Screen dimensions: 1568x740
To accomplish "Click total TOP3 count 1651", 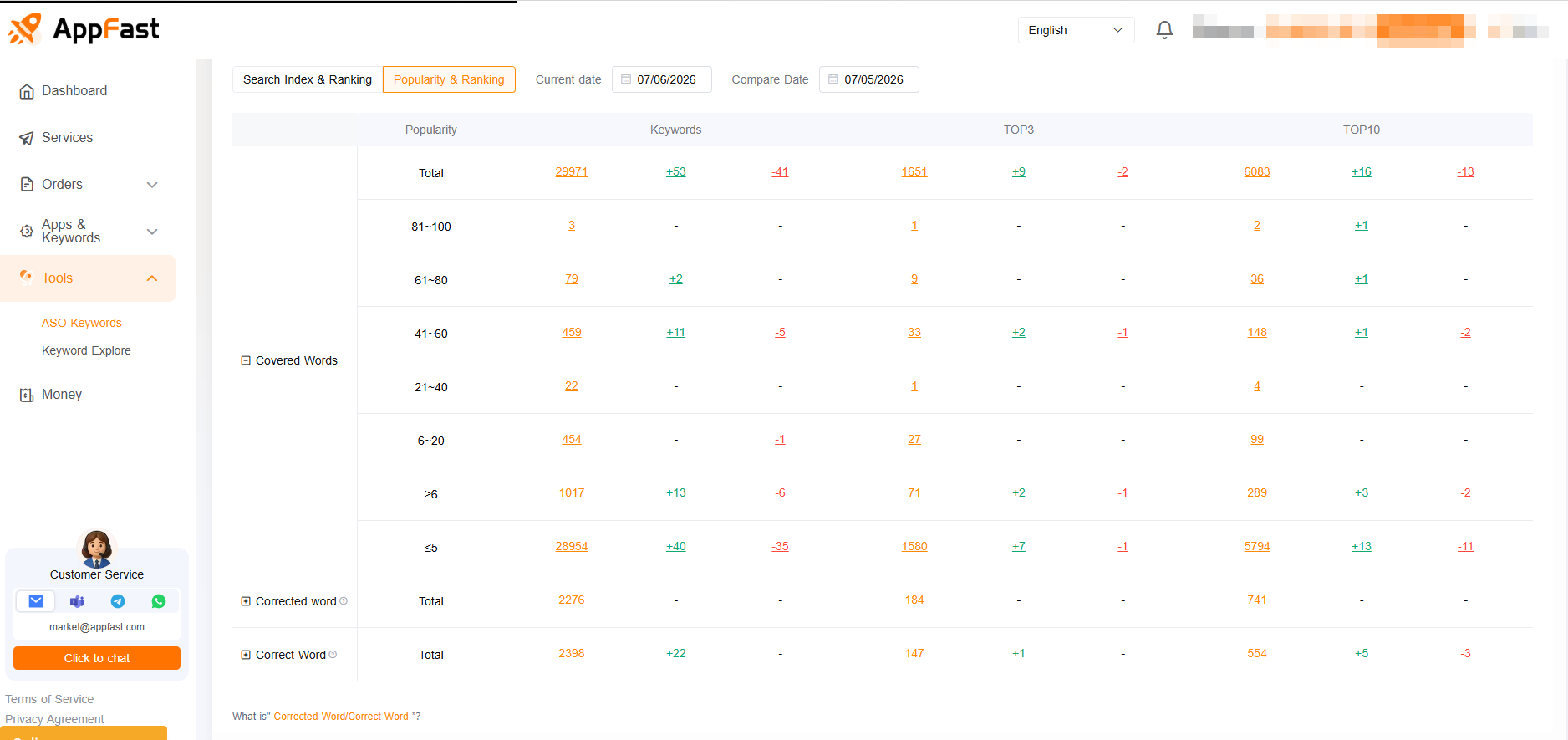I will tap(914, 171).
